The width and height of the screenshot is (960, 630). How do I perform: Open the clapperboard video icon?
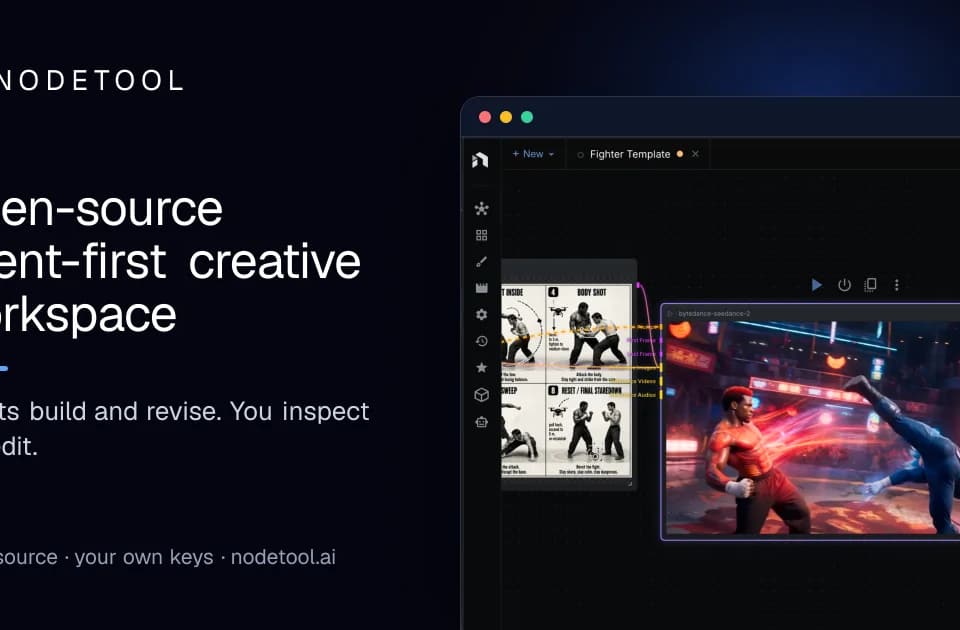point(481,288)
